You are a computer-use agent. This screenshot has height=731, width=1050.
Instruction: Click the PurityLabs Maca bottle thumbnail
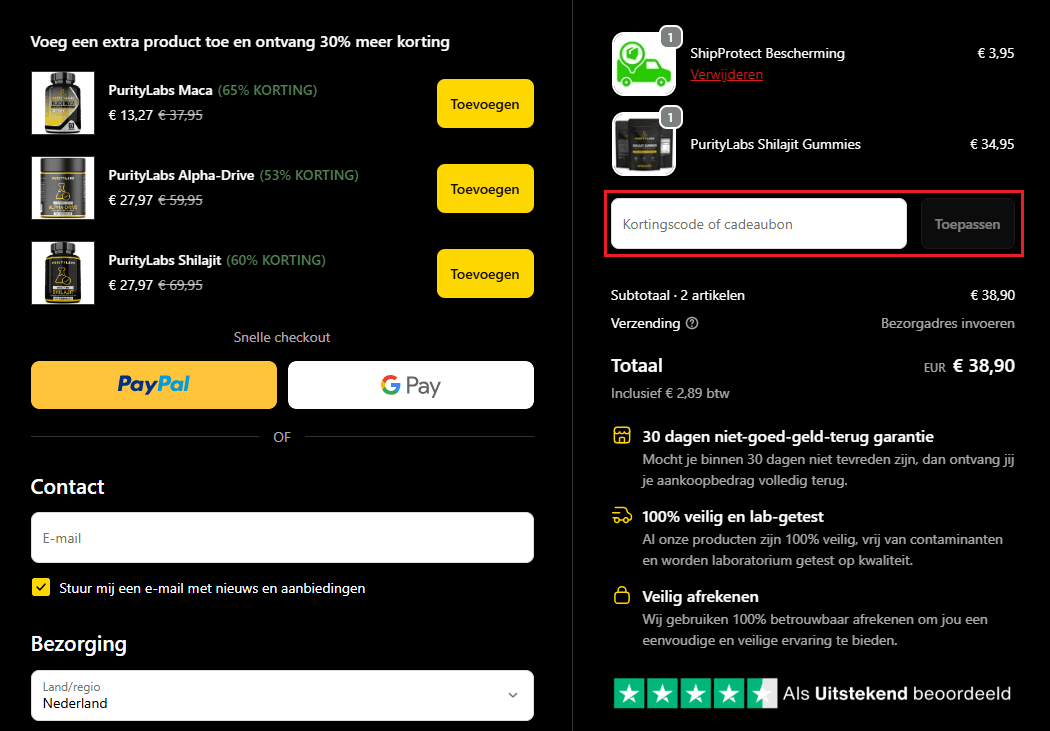coord(62,103)
